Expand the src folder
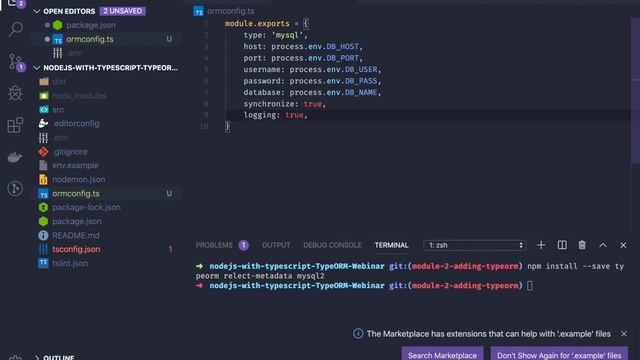Image resolution: width=640 pixels, height=360 pixels. [58, 109]
